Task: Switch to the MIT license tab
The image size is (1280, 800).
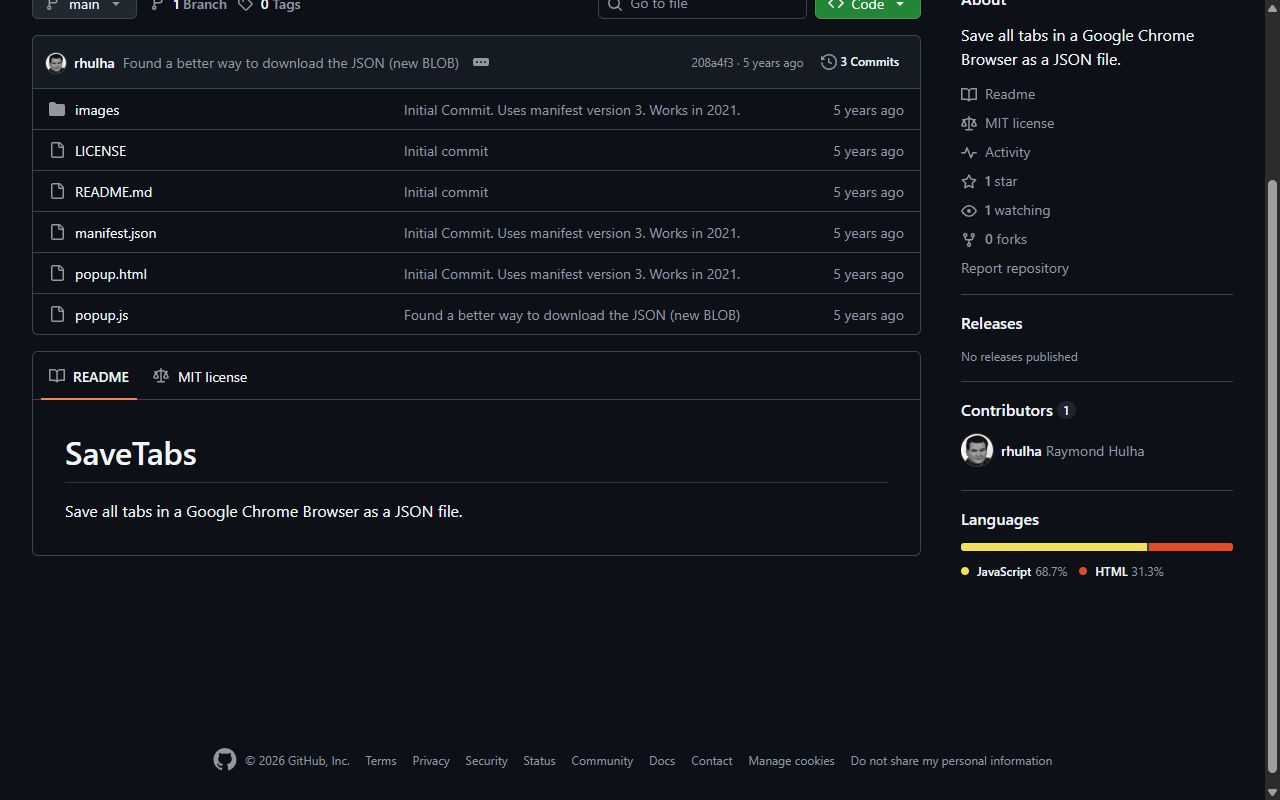Action: click(200, 377)
